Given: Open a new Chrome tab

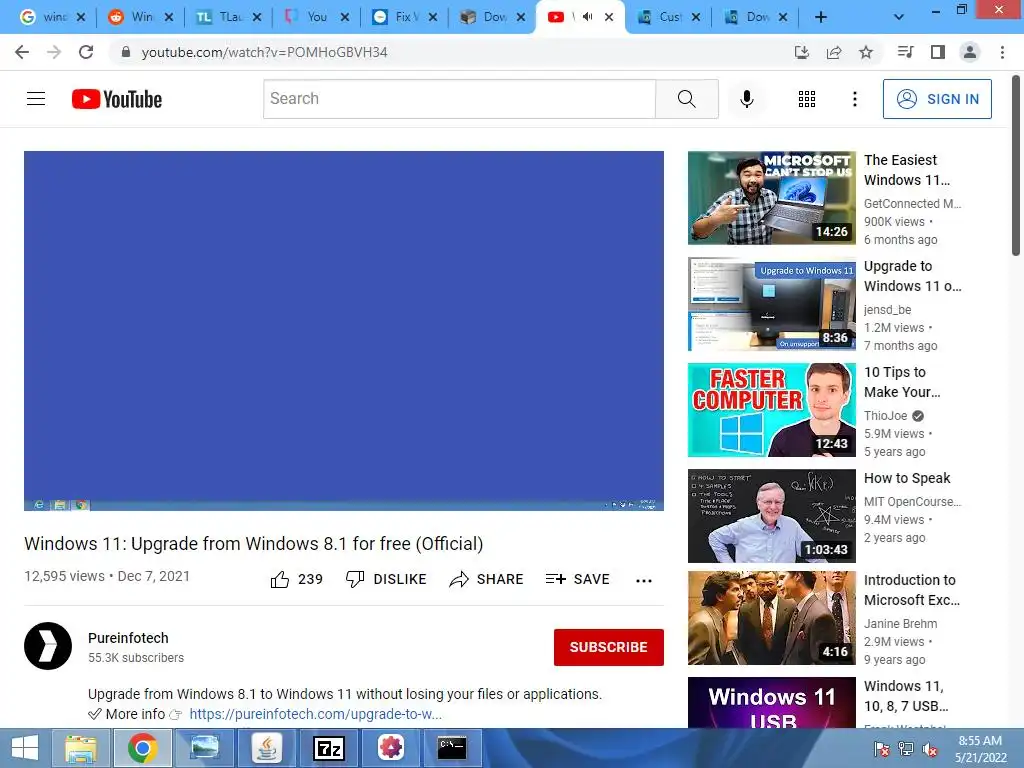Looking at the screenshot, I should pos(821,17).
